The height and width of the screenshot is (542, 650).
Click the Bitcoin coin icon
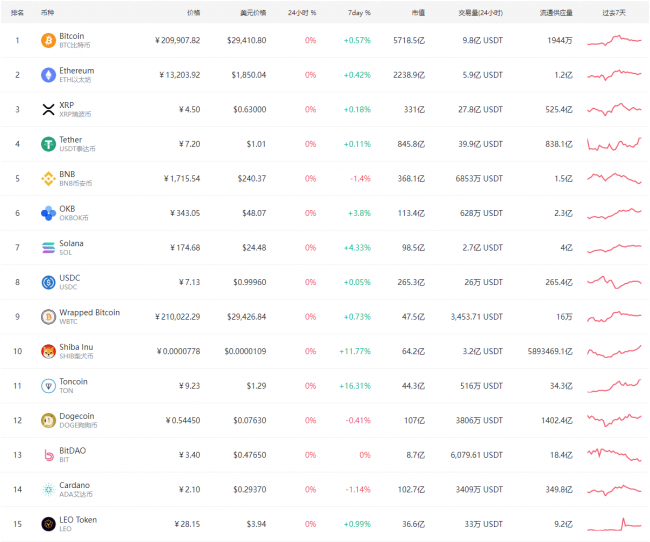pos(49,40)
